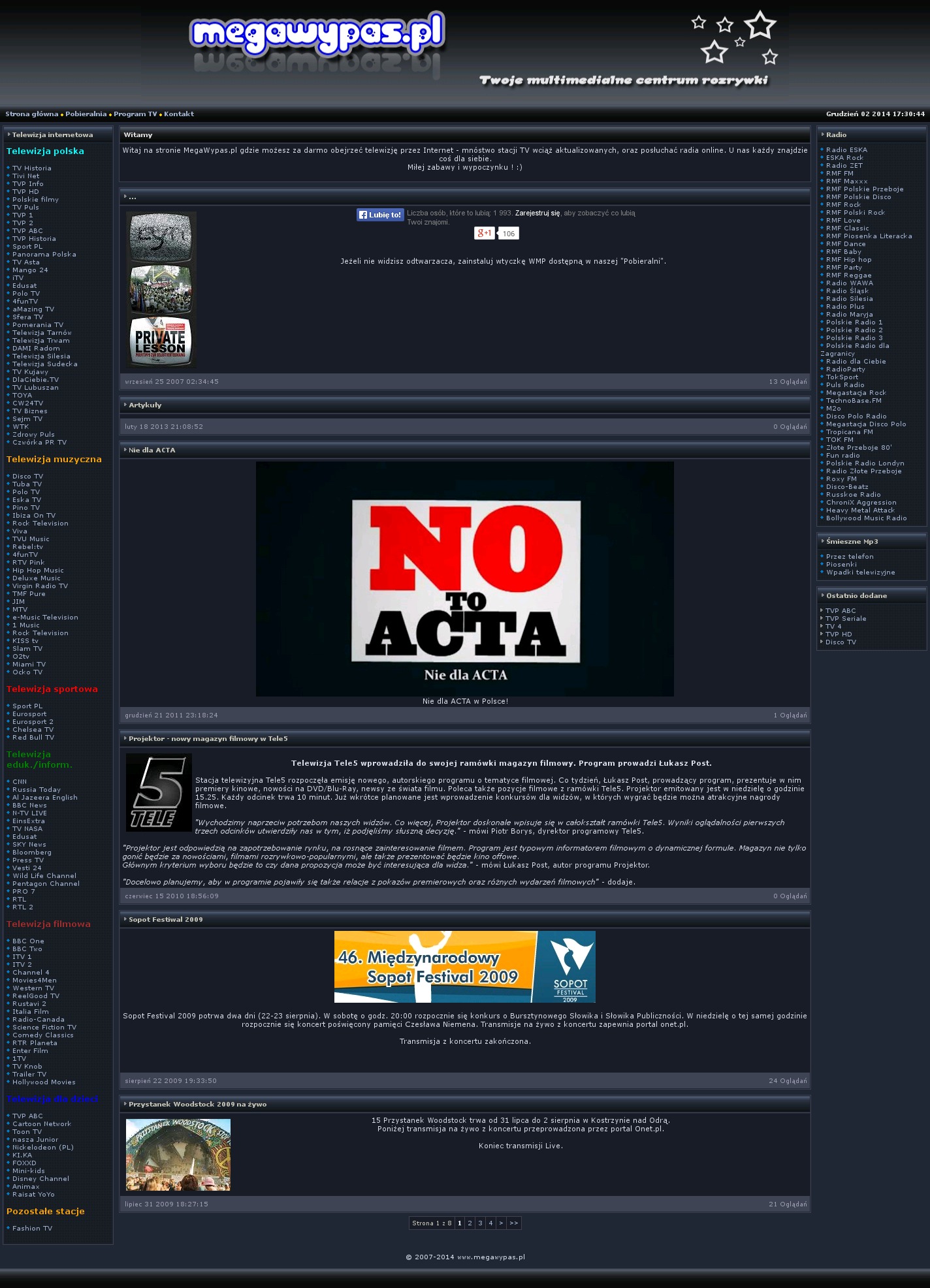Viewport: 930px width, 1288px height.
Task: Click the Google +1 button
Action: pyautogui.click(x=484, y=233)
